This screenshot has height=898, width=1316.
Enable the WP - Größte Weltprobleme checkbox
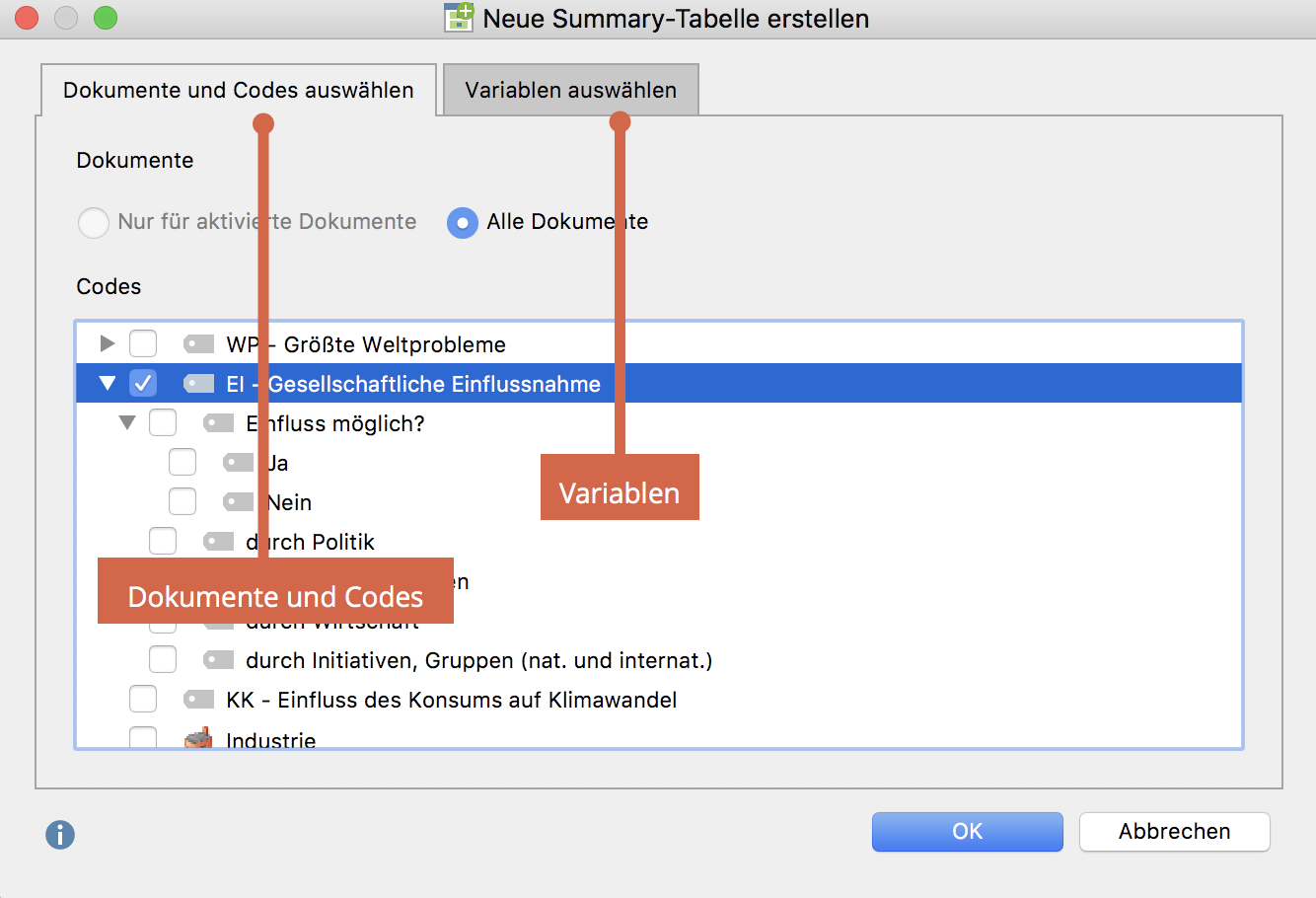point(143,344)
